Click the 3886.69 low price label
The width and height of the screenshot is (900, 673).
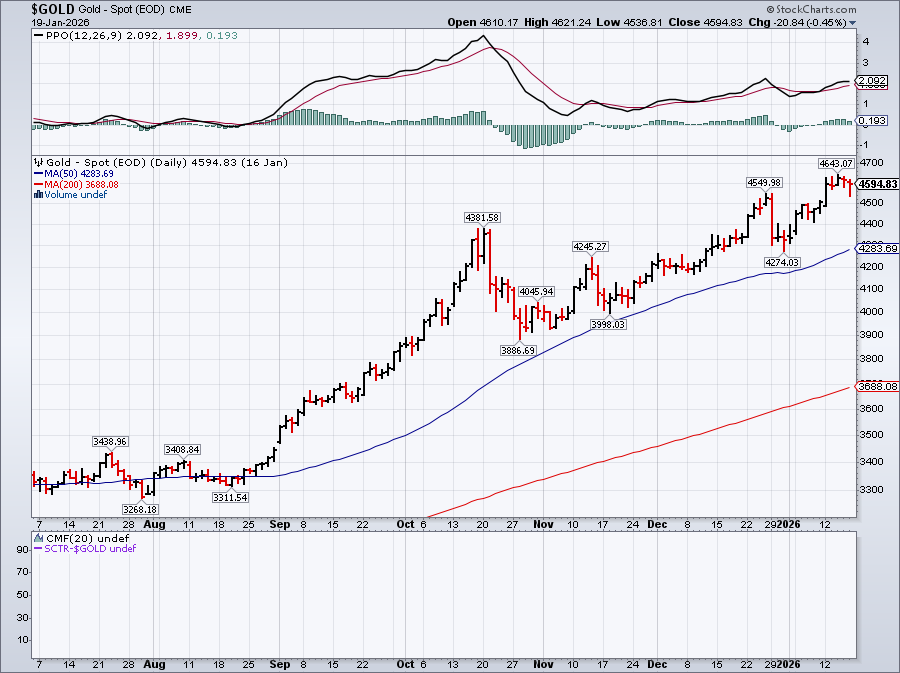(518, 350)
